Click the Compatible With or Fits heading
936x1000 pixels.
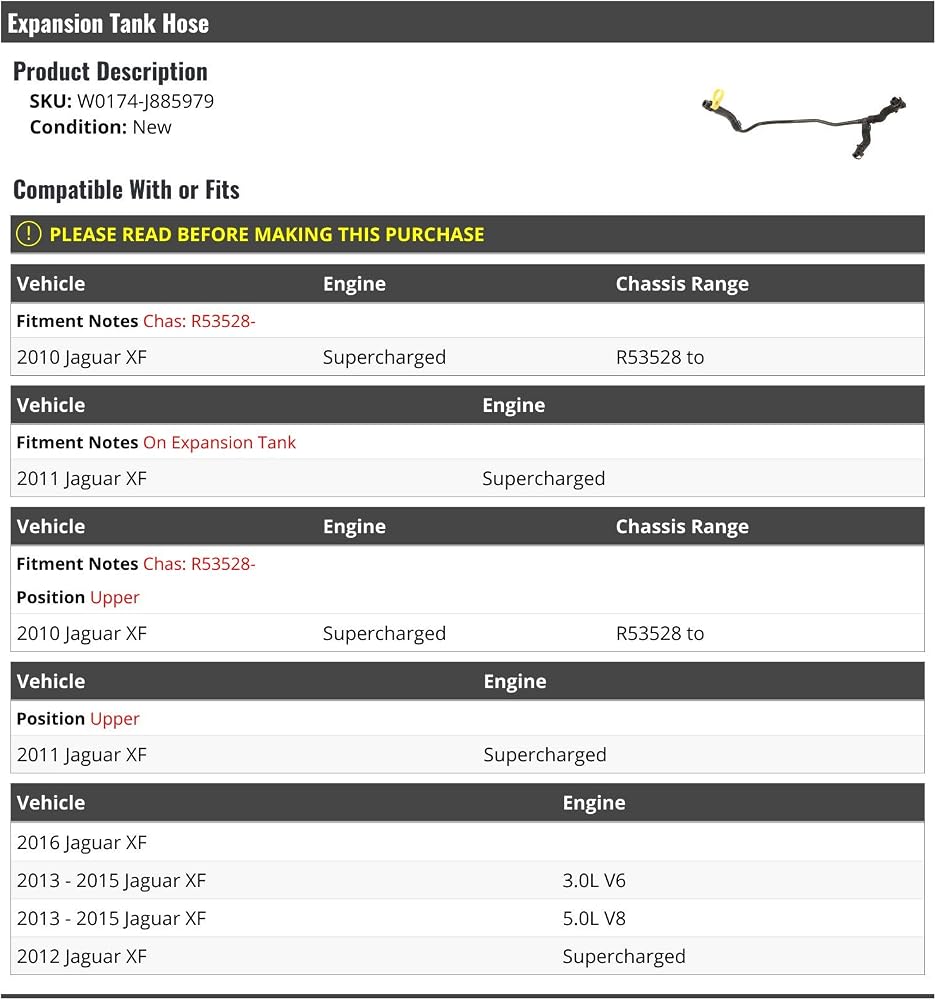(x=126, y=190)
